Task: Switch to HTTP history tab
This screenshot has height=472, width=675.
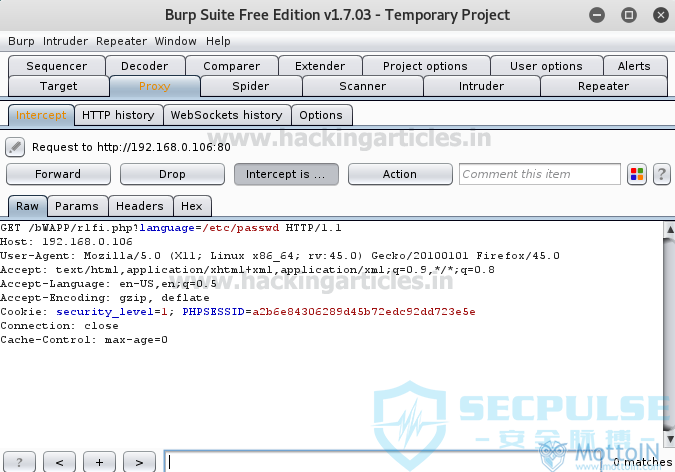Action: (x=118, y=115)
